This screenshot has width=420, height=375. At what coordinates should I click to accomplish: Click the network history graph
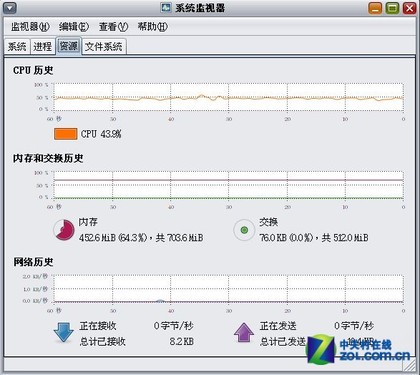point(229,289)
